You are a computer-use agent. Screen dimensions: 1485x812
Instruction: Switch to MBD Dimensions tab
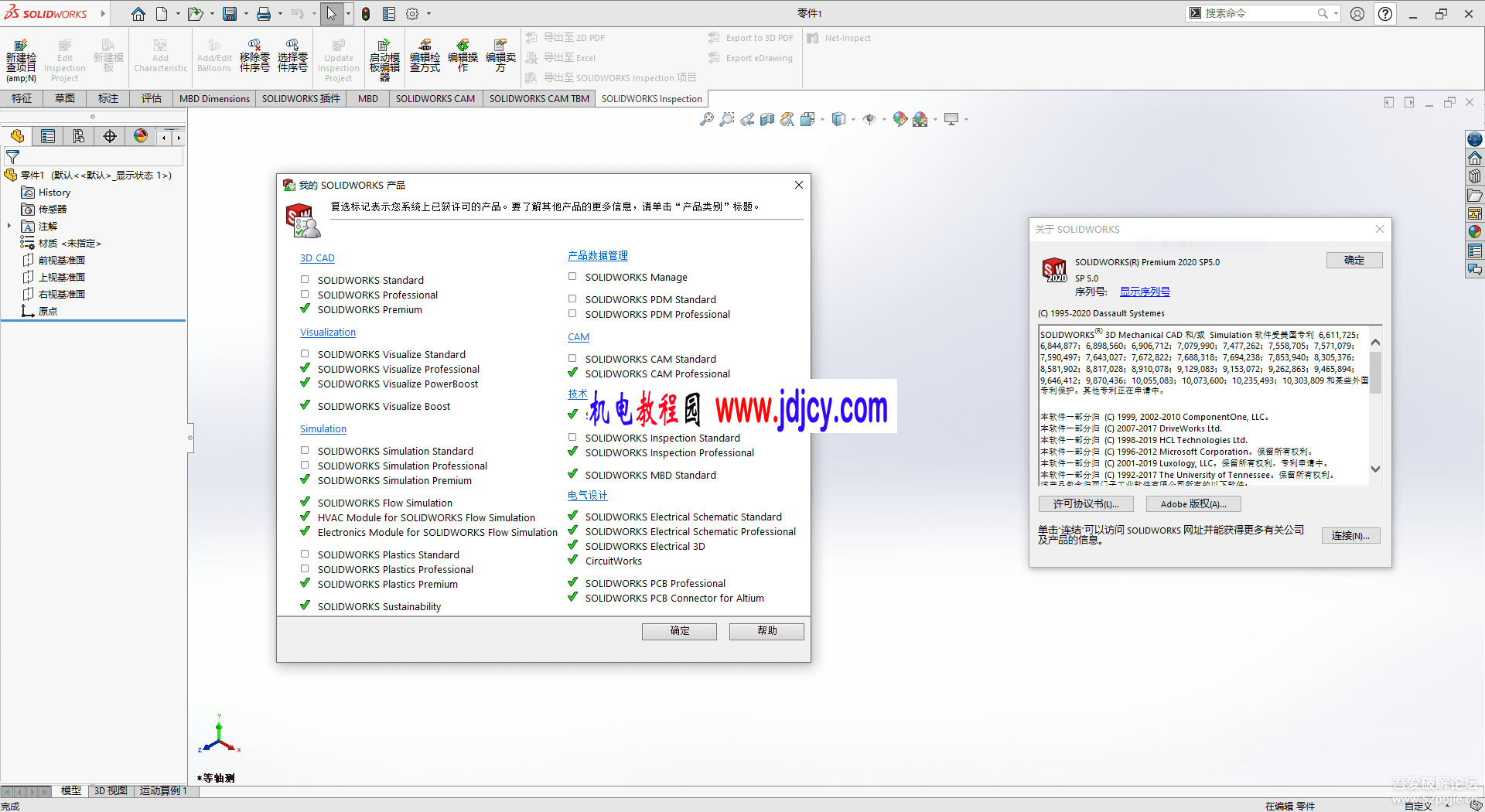click(x=214, y=98)
